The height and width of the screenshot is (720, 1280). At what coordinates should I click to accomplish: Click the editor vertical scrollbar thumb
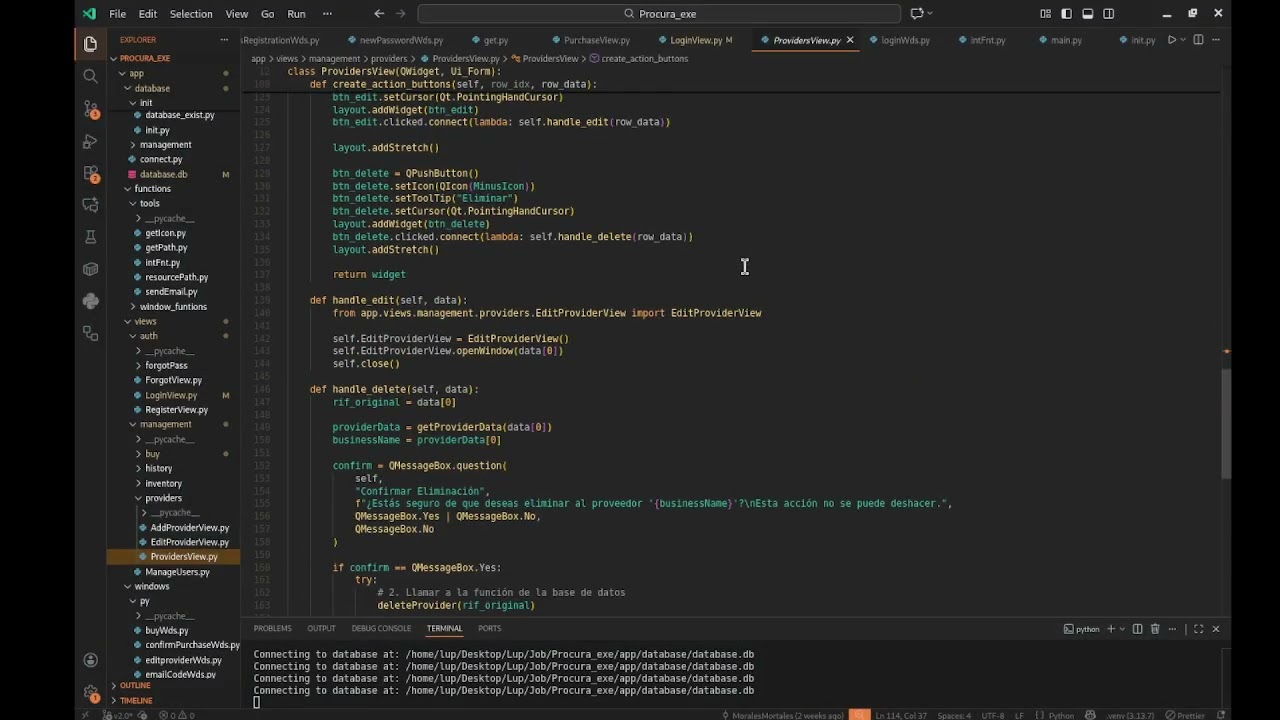click(x=1226, y=423)
